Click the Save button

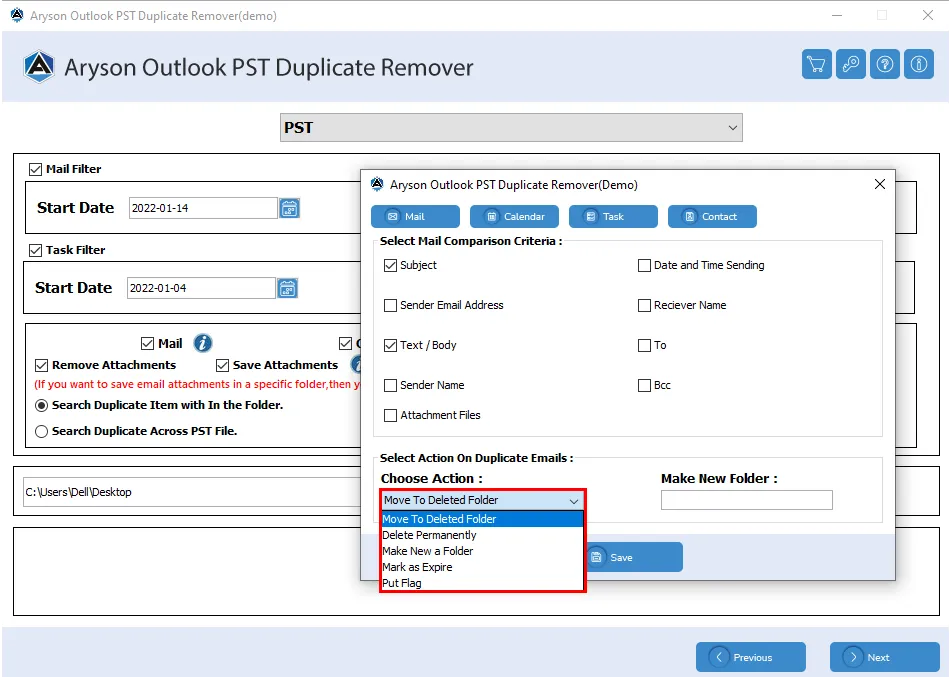[634, 557]
